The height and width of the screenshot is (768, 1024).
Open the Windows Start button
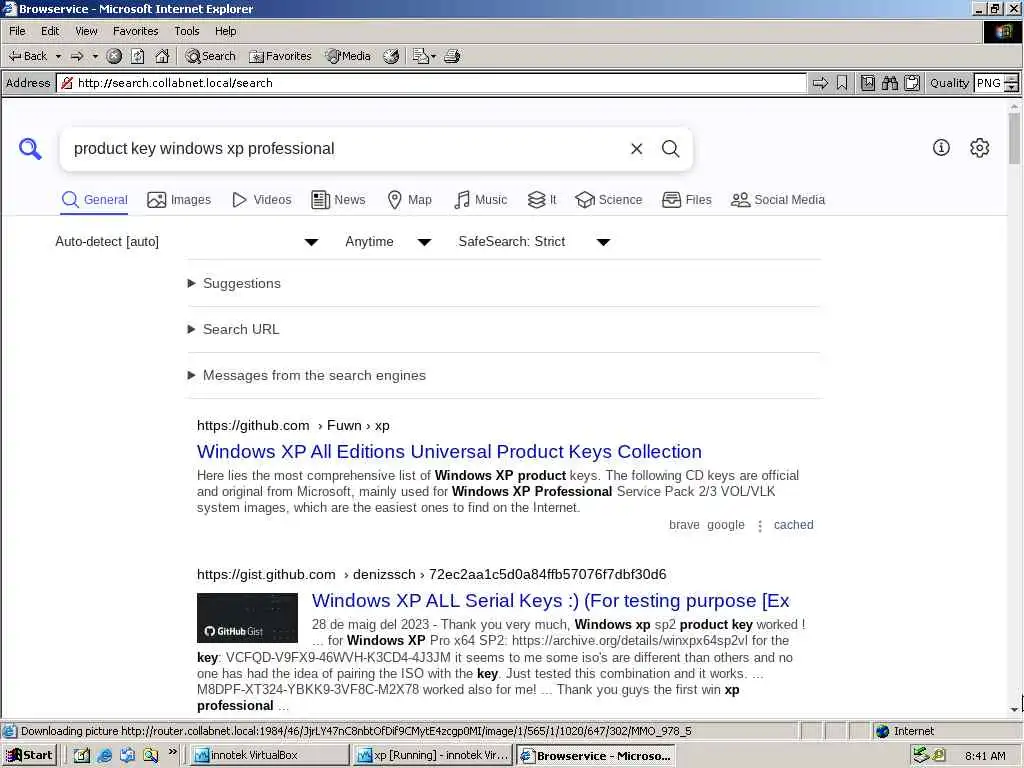(29, 756)
